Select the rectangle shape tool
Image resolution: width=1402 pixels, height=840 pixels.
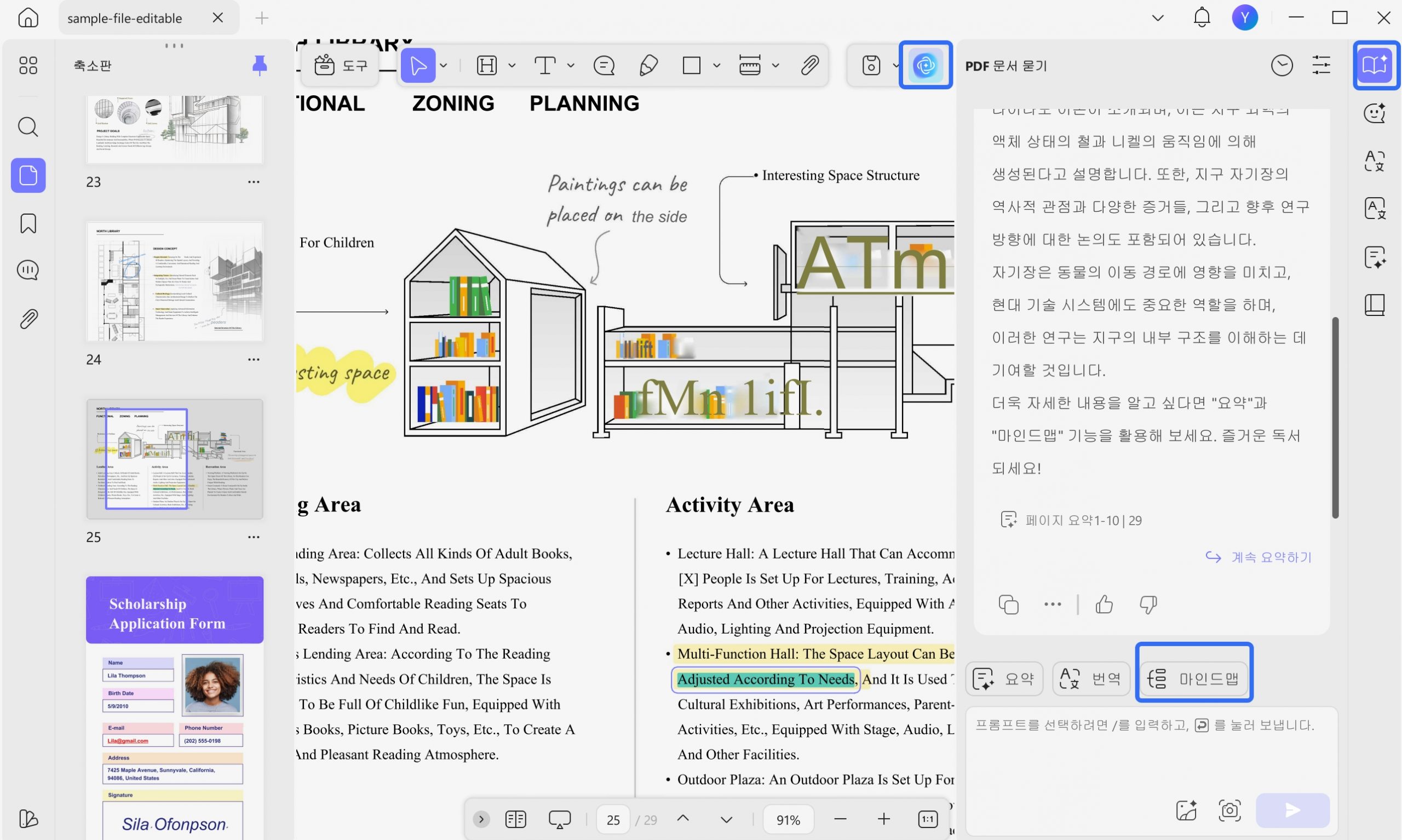[x=692, y=66]
